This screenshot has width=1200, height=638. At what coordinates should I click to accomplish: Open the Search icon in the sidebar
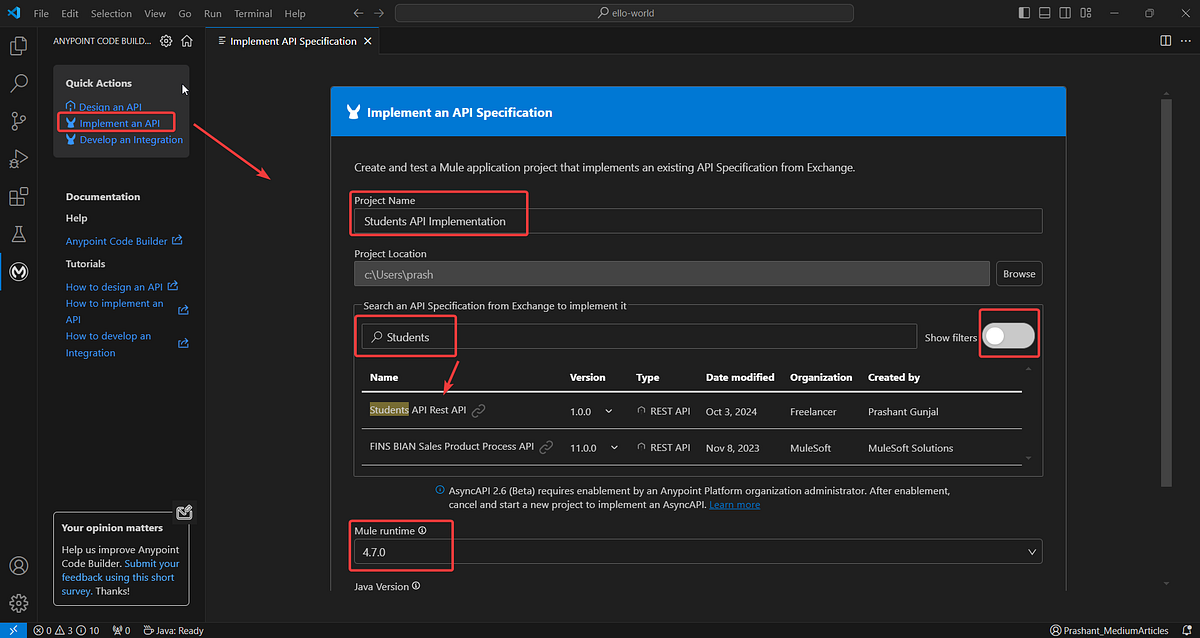(18, 83)
